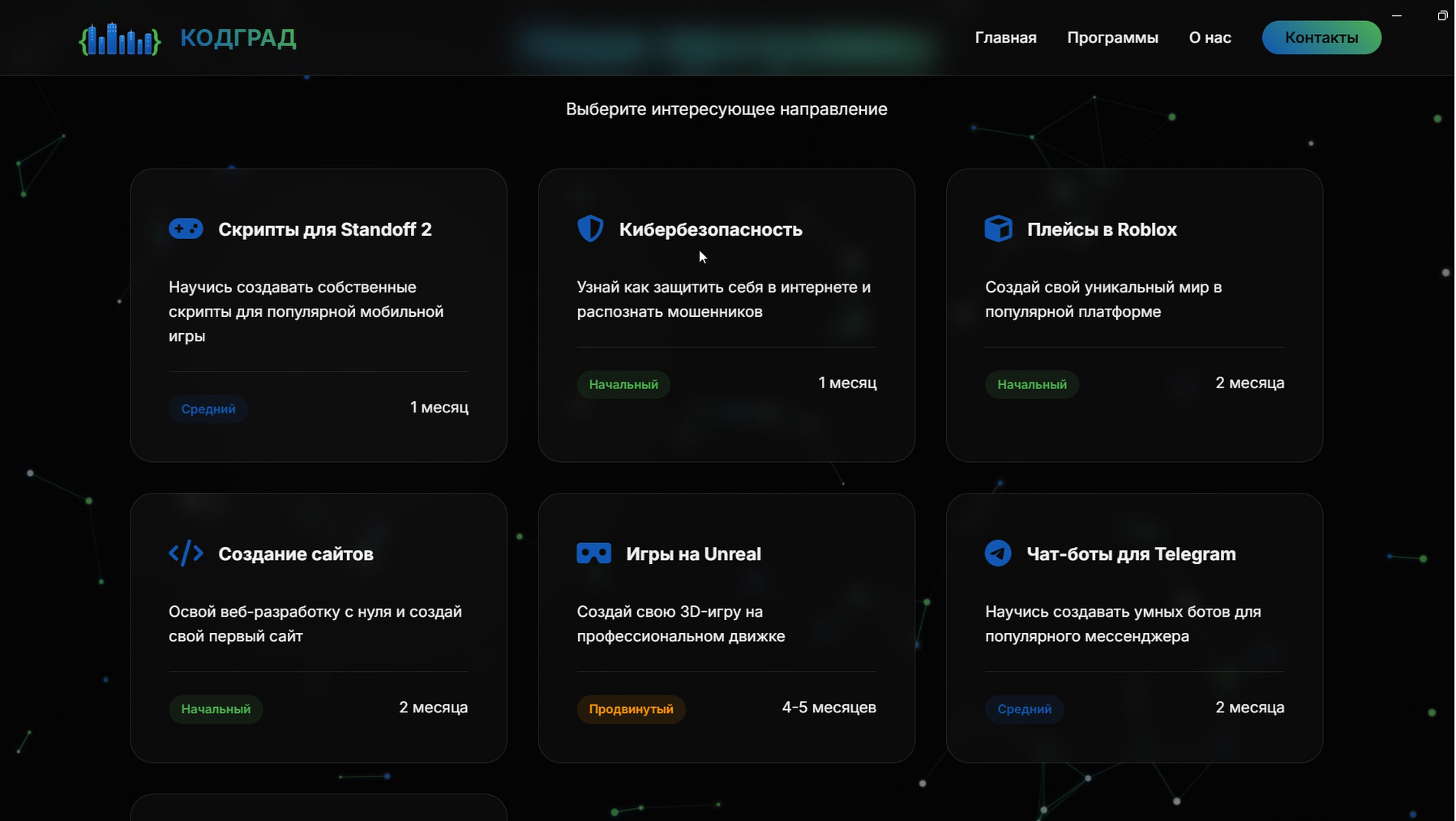Click the shield icon next to Кибербезопасность

click(x=590, y=229)
